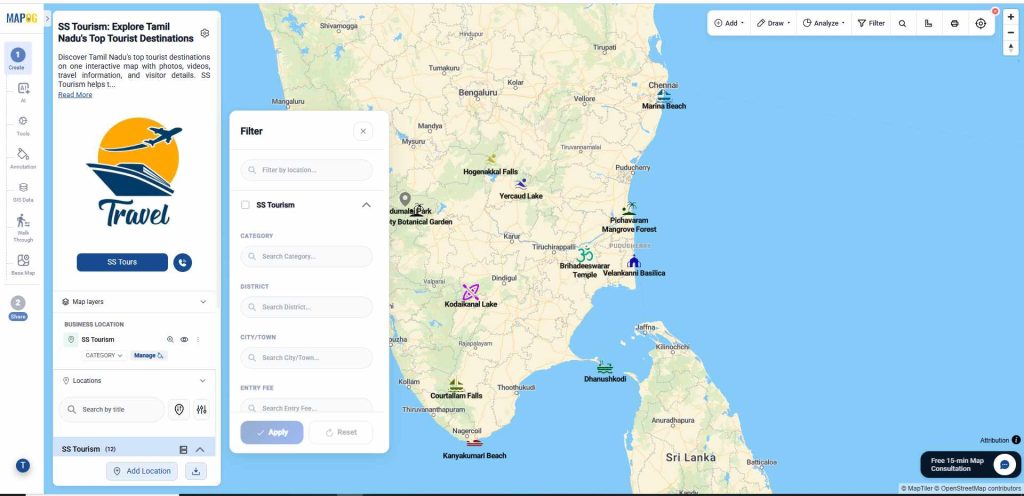This screenshot has height=496, width=1024.
Task: Click the Add Location button
Action: (142, 471)
